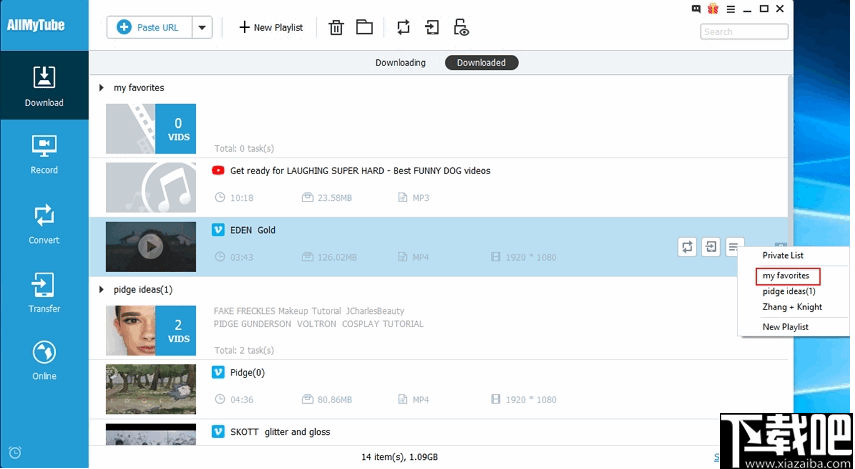Click the scheduler clock icon at sidebar bottom
The width and height of the screenshot is (855, 469).
tap(15, 452)
